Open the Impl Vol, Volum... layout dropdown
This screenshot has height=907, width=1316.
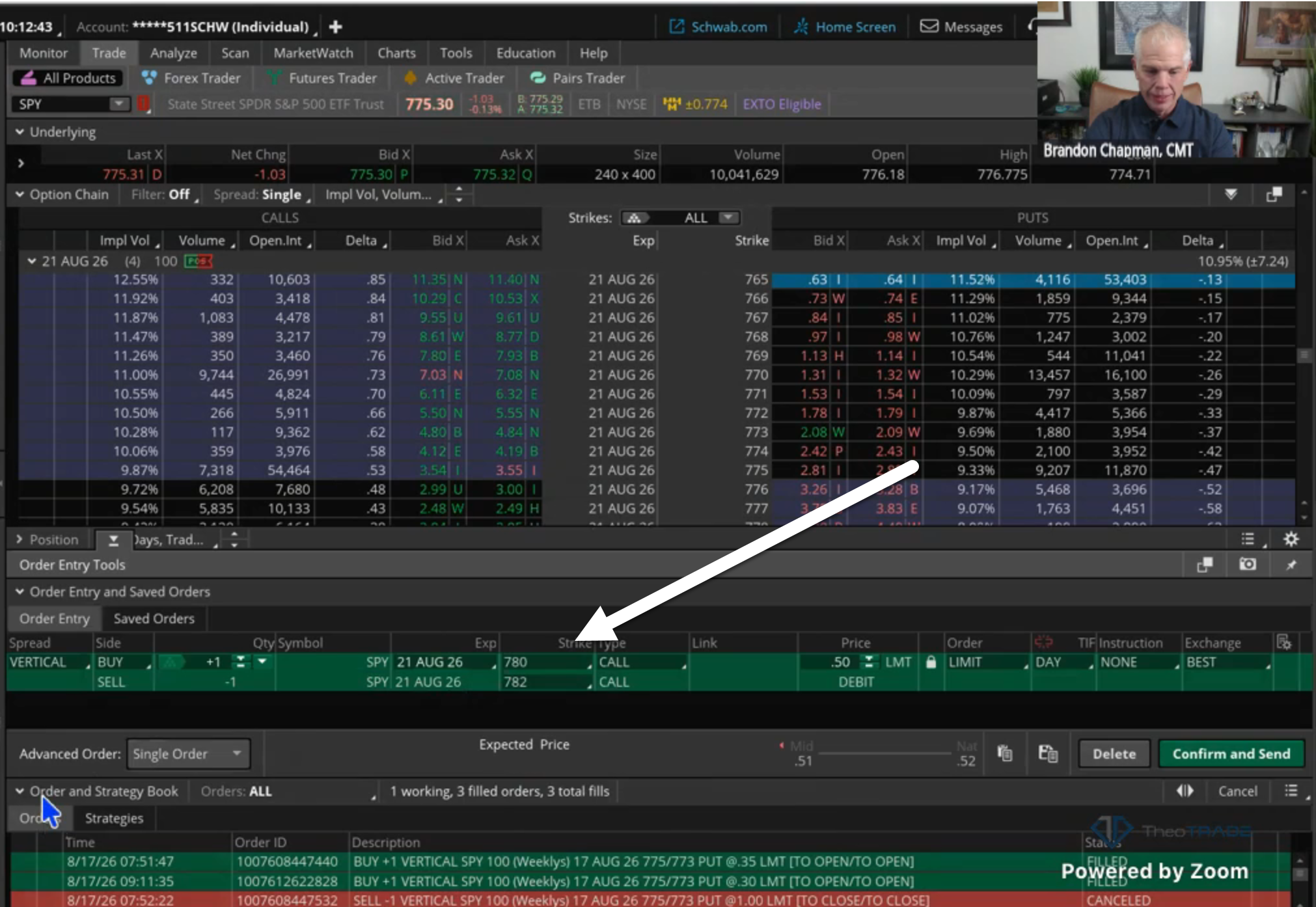pyautogui.click(x=383, y=195)
